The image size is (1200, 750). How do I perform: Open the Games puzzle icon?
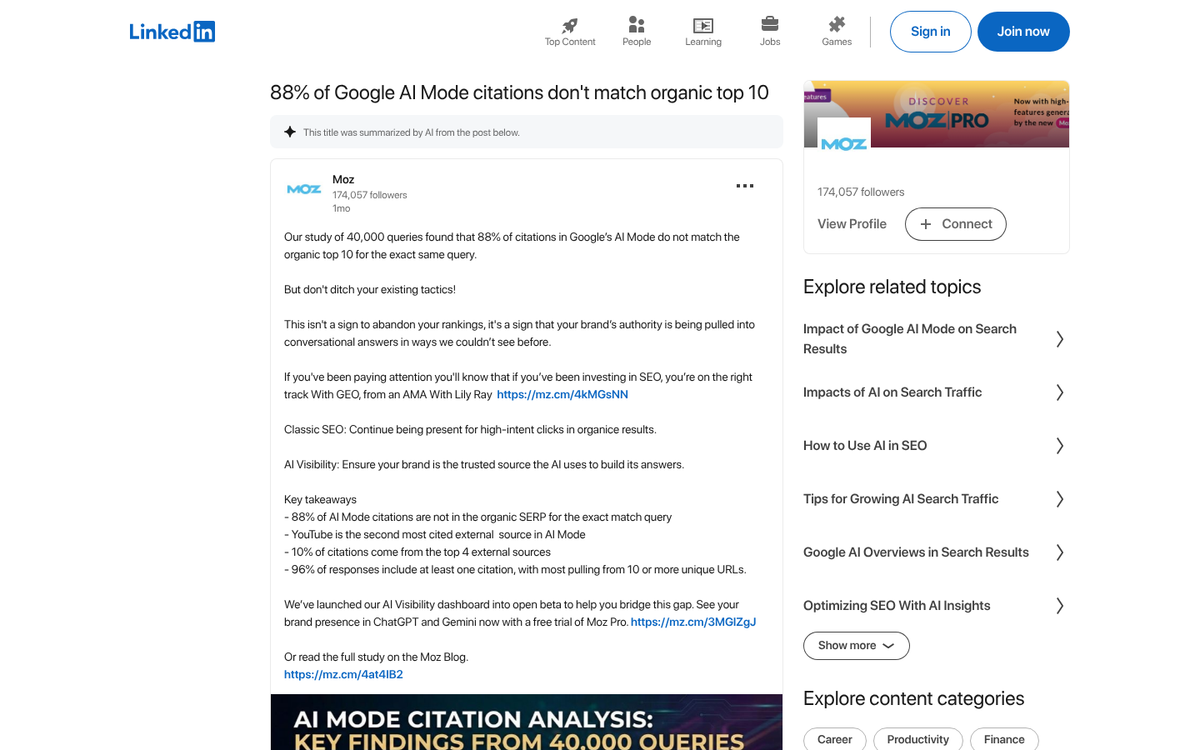(837, 24)
